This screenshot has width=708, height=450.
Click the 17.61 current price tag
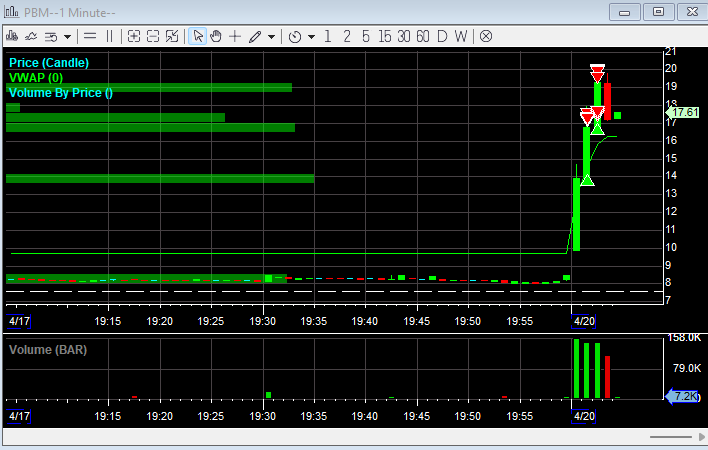(x=683, y=112)
